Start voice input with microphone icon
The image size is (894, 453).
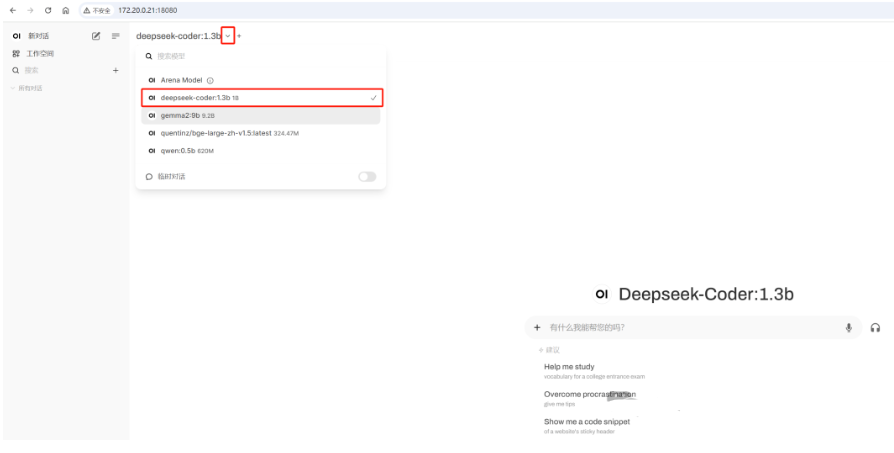coord(849,328)
